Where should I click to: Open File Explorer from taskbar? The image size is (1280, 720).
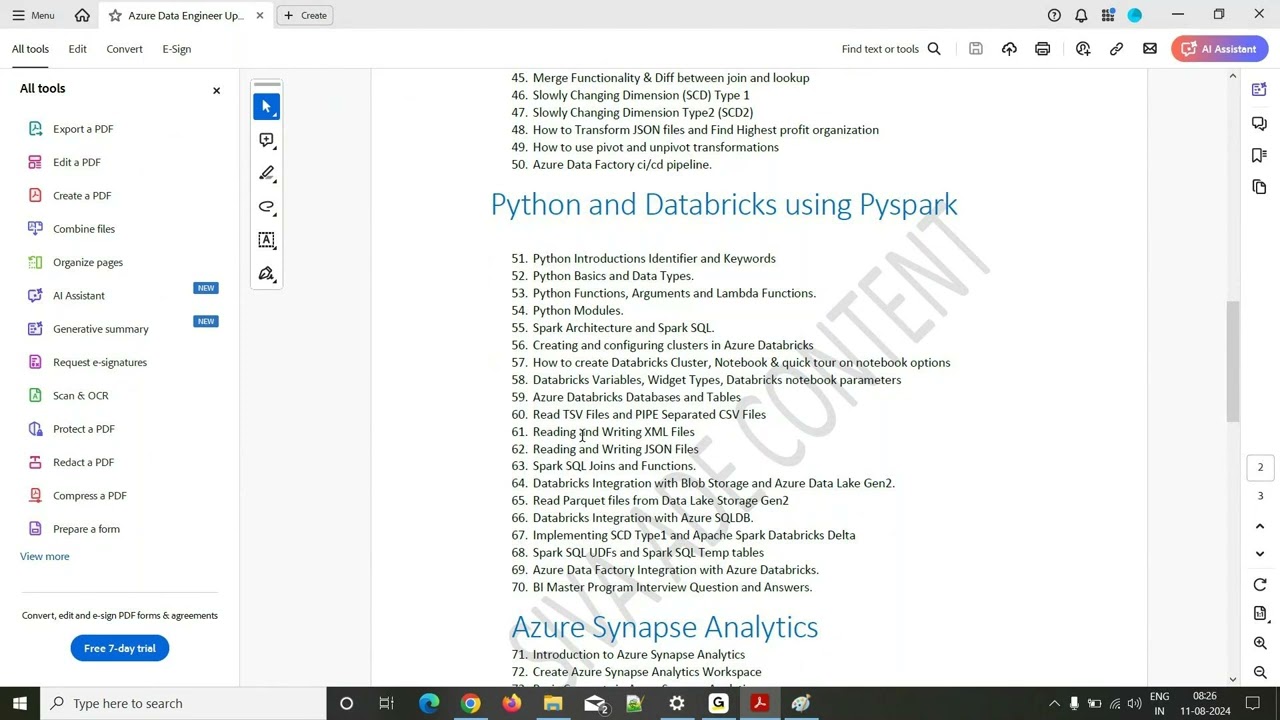coord(553,703)
